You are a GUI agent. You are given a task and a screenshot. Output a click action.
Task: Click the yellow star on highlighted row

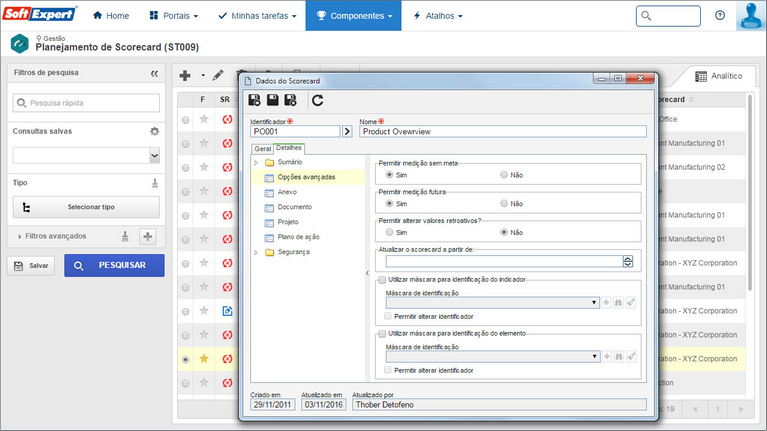[204, 359]
